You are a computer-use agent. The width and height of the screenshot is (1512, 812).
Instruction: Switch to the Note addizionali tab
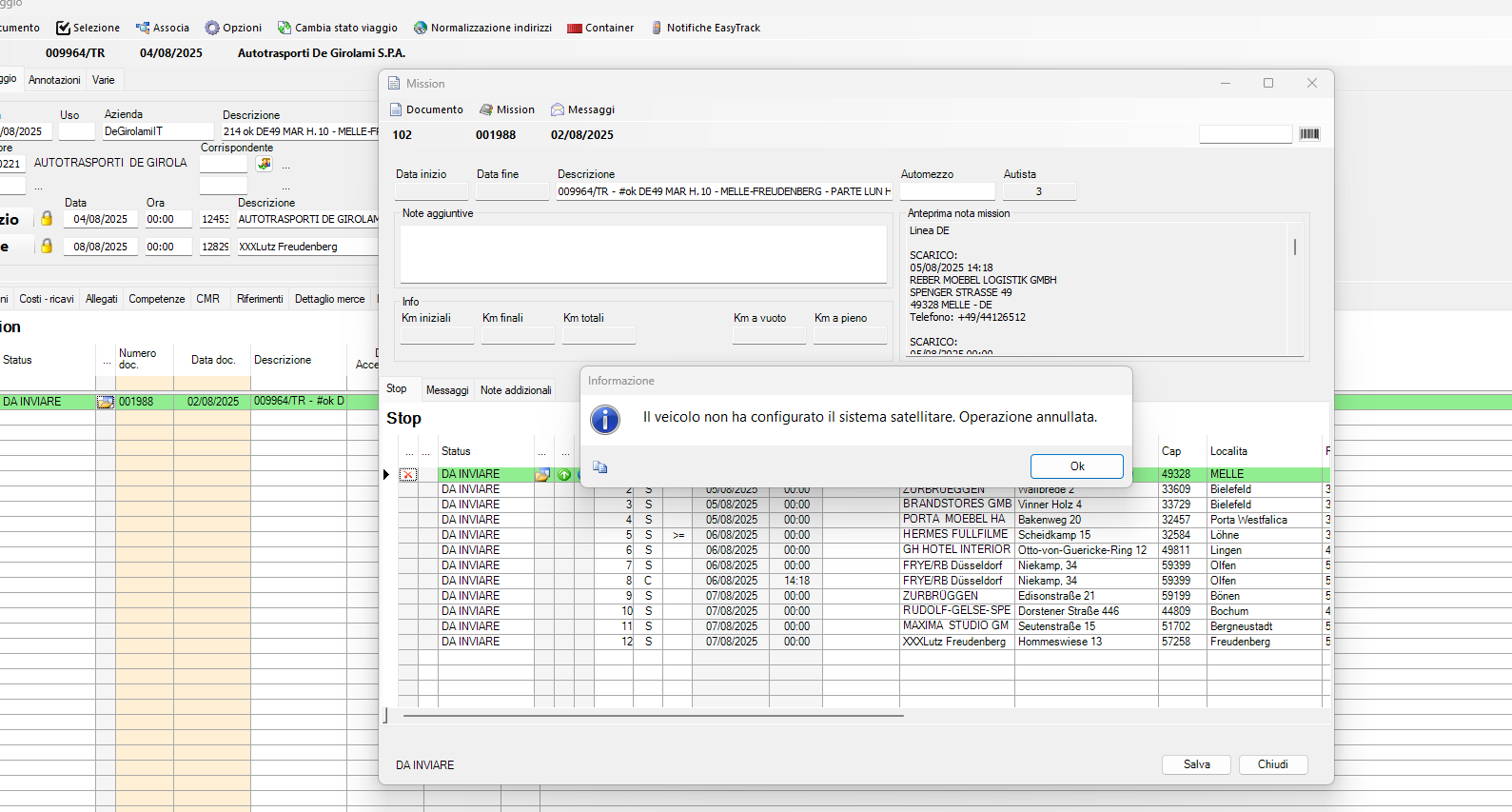516,390
